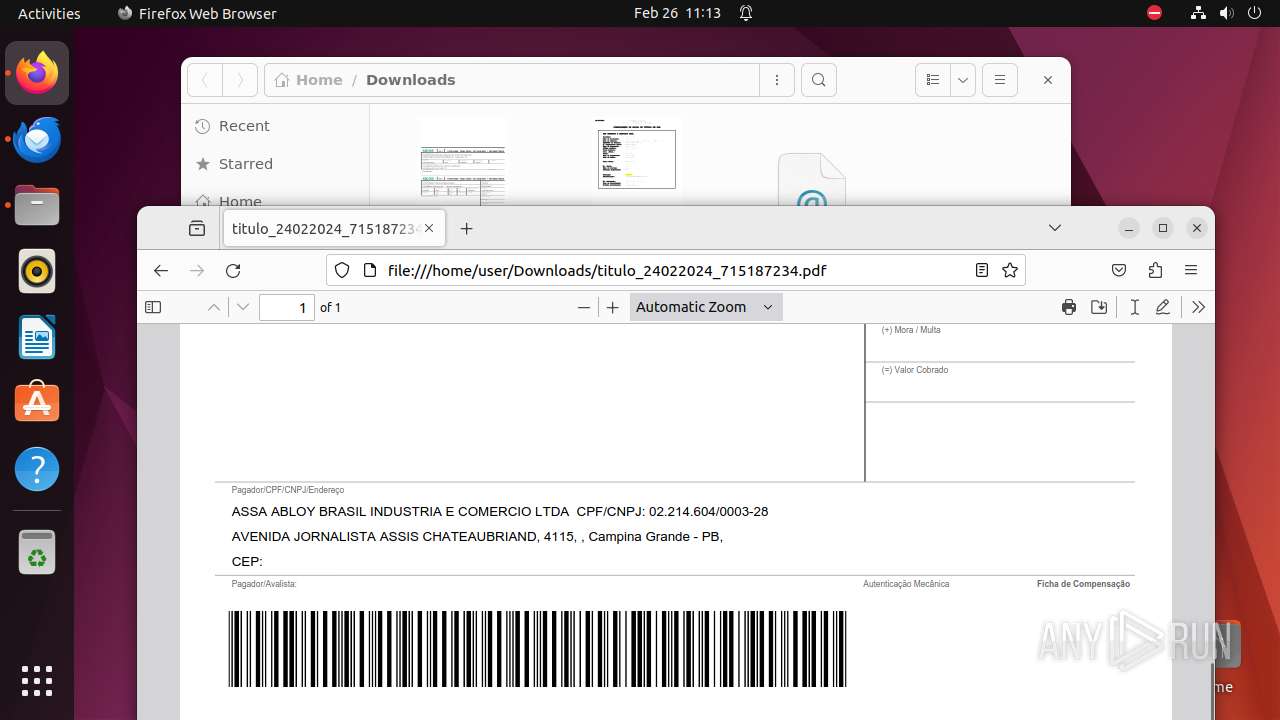Open Ubuntu Software from dock

coord(37,403)
